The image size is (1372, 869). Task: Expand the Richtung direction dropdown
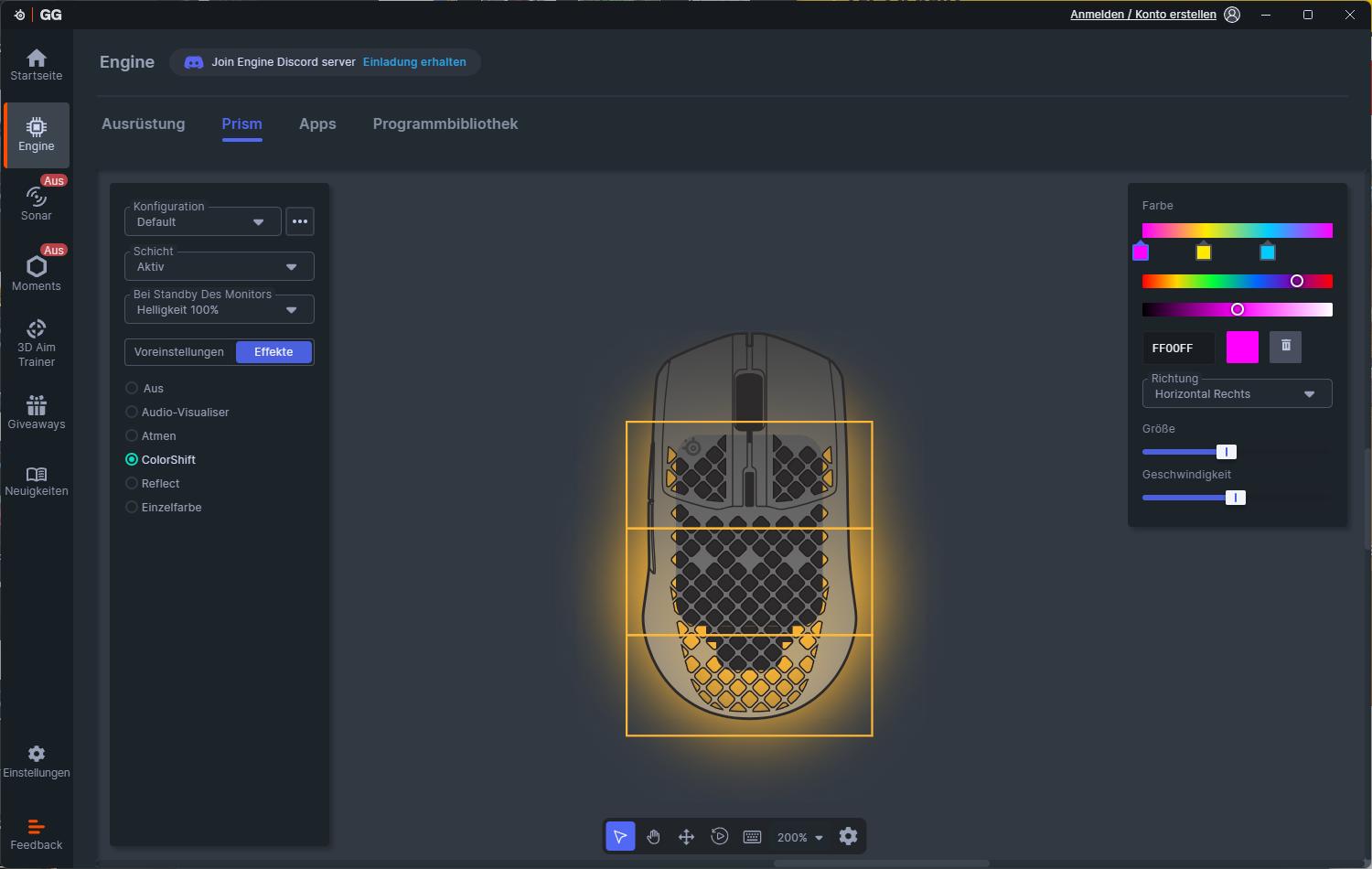tap(1236, 394)
